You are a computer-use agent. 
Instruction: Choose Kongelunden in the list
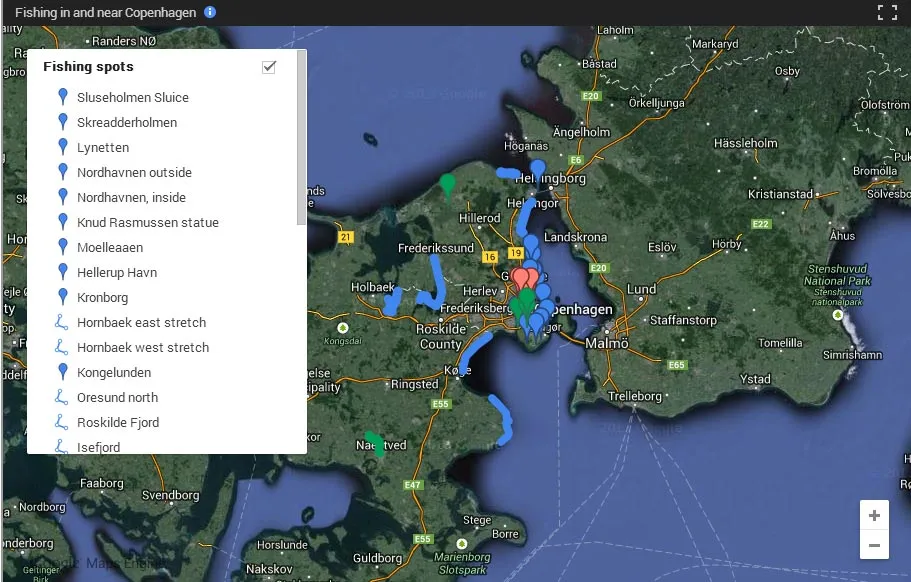tap(114, 372)
